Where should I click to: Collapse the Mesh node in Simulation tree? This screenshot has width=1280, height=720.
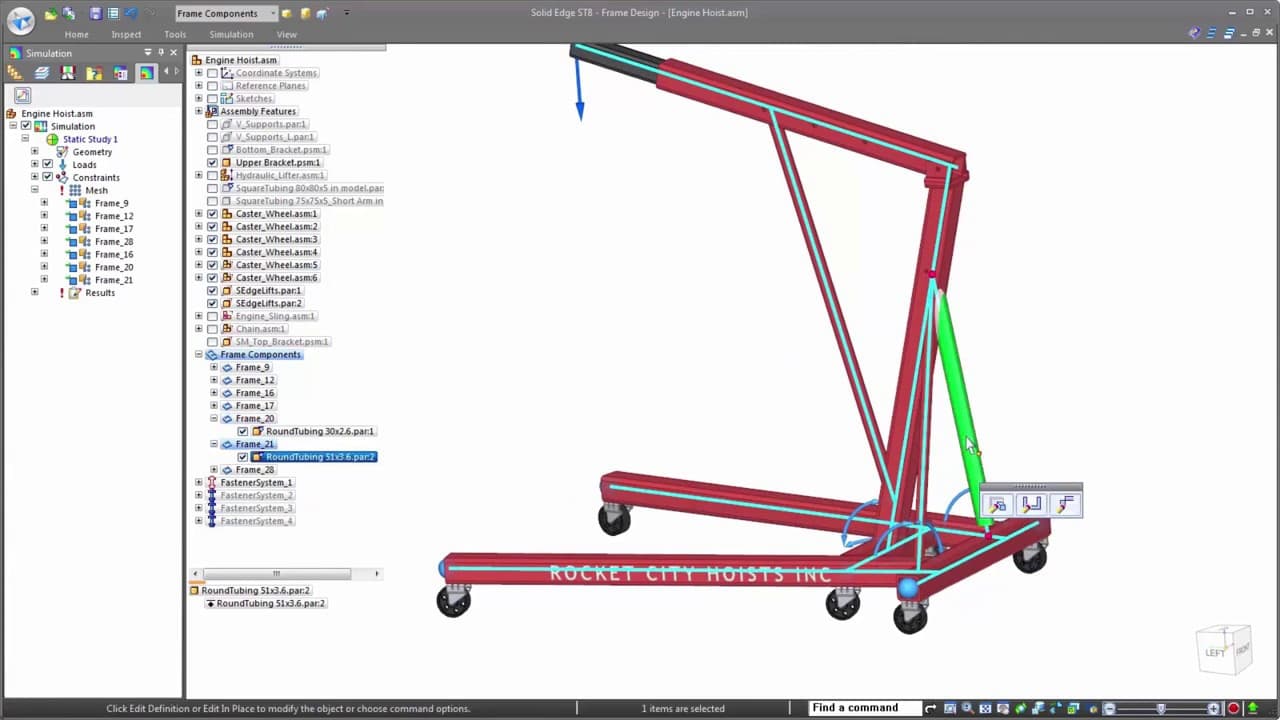point(34,190)
